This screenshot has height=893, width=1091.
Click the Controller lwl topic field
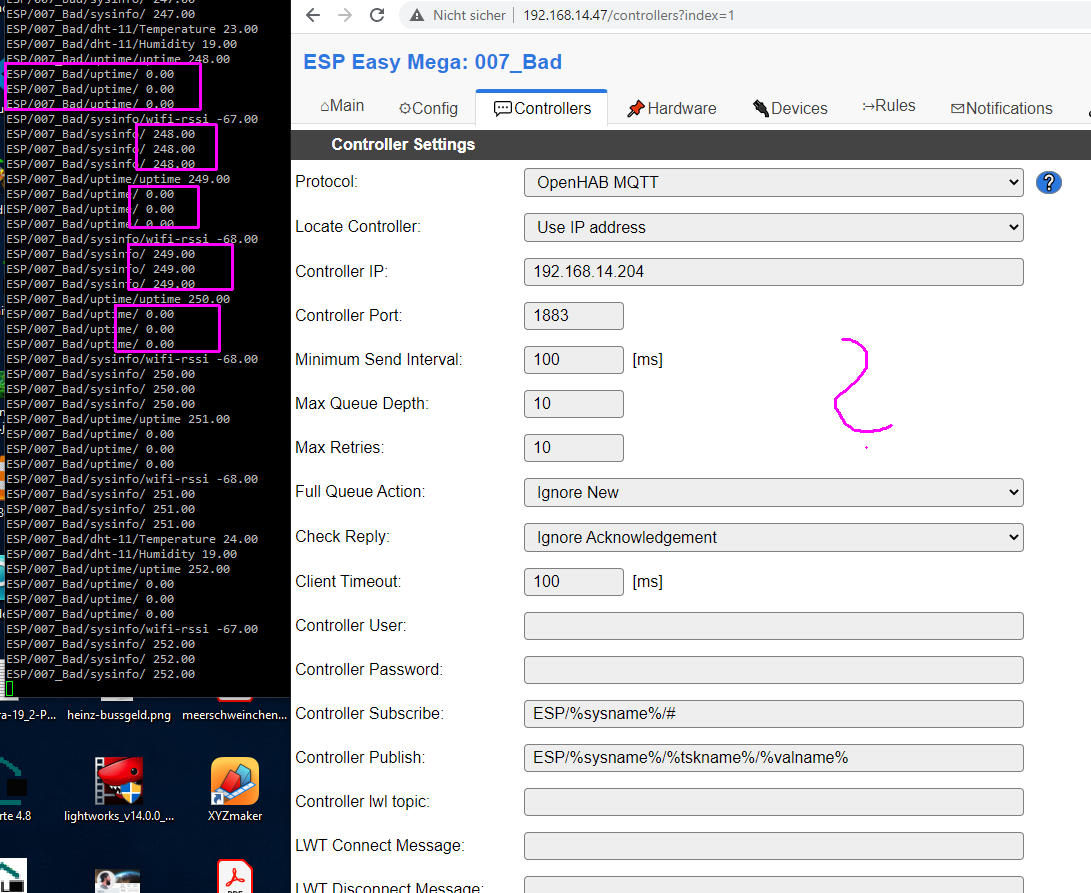773,802
